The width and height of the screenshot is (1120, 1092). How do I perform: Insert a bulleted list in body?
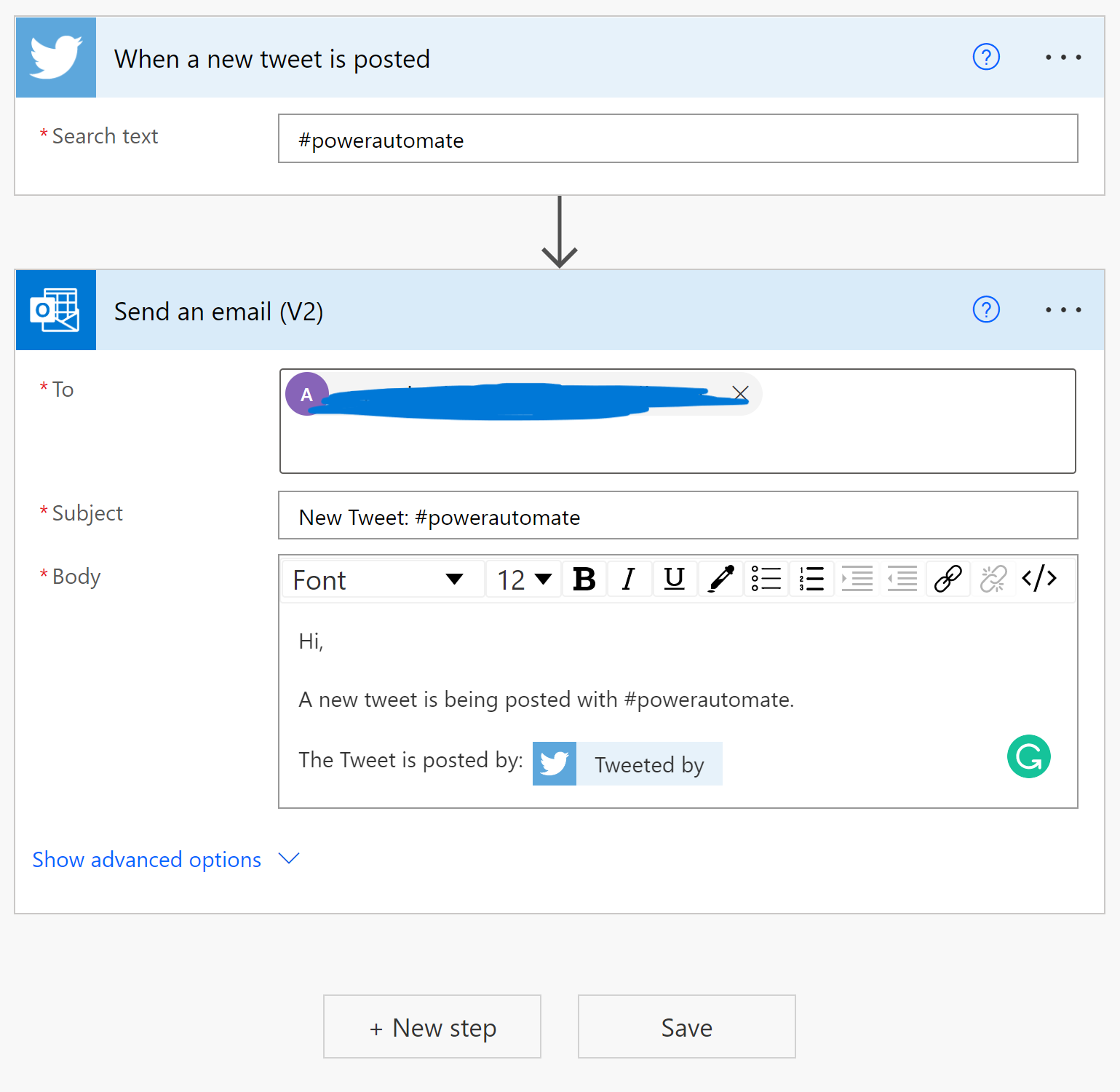[766, 579]
